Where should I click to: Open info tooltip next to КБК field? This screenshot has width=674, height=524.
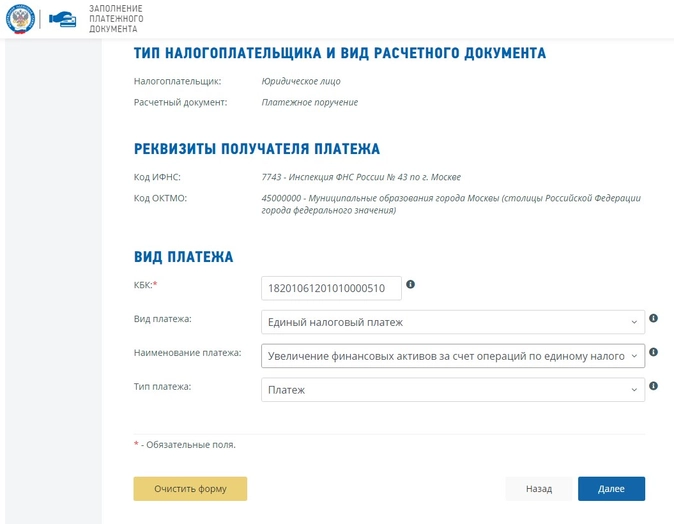(x=411, y=284)
